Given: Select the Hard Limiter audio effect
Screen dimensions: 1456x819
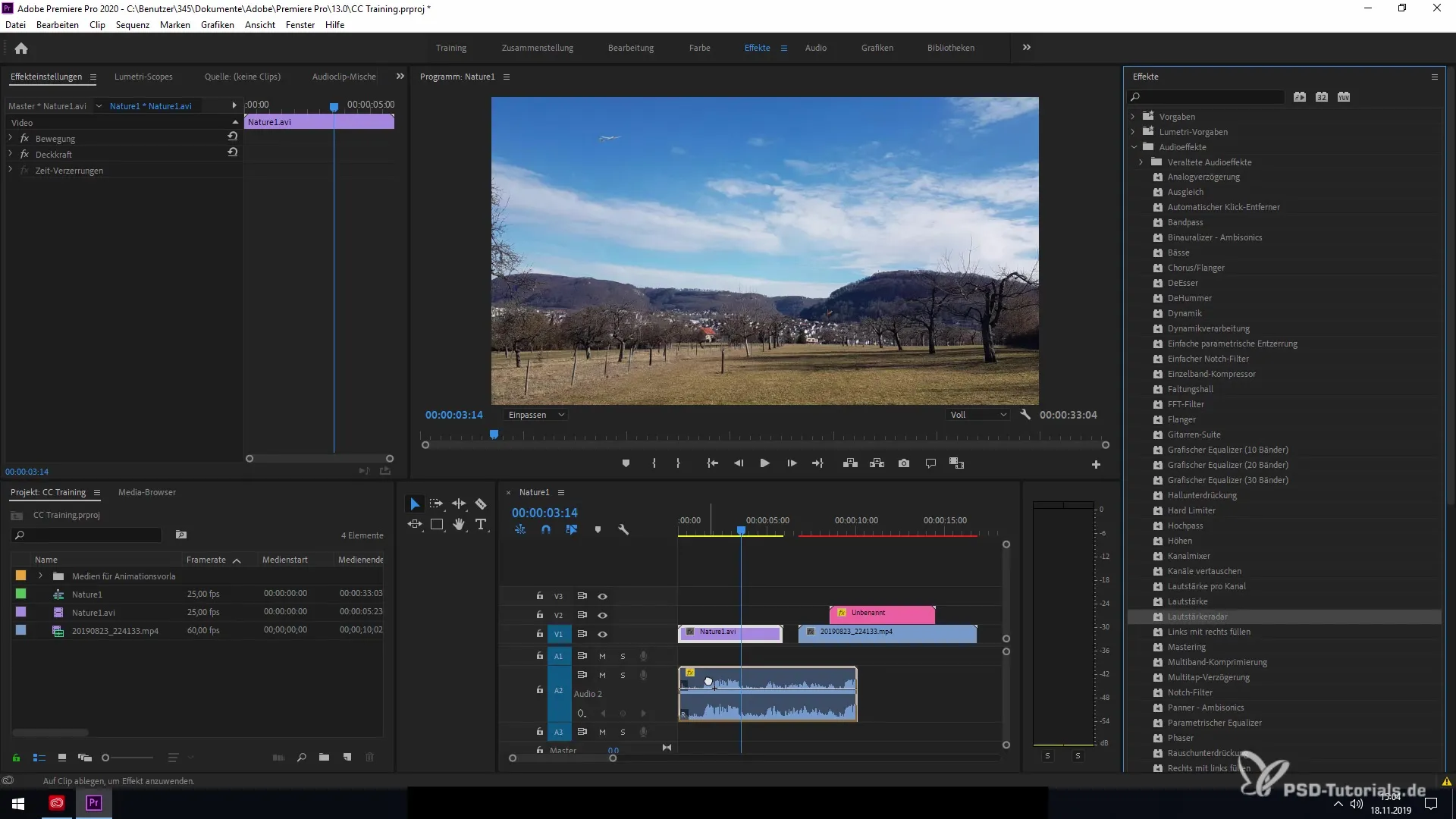Looking at the screenshot, I should click(1191, 510).
